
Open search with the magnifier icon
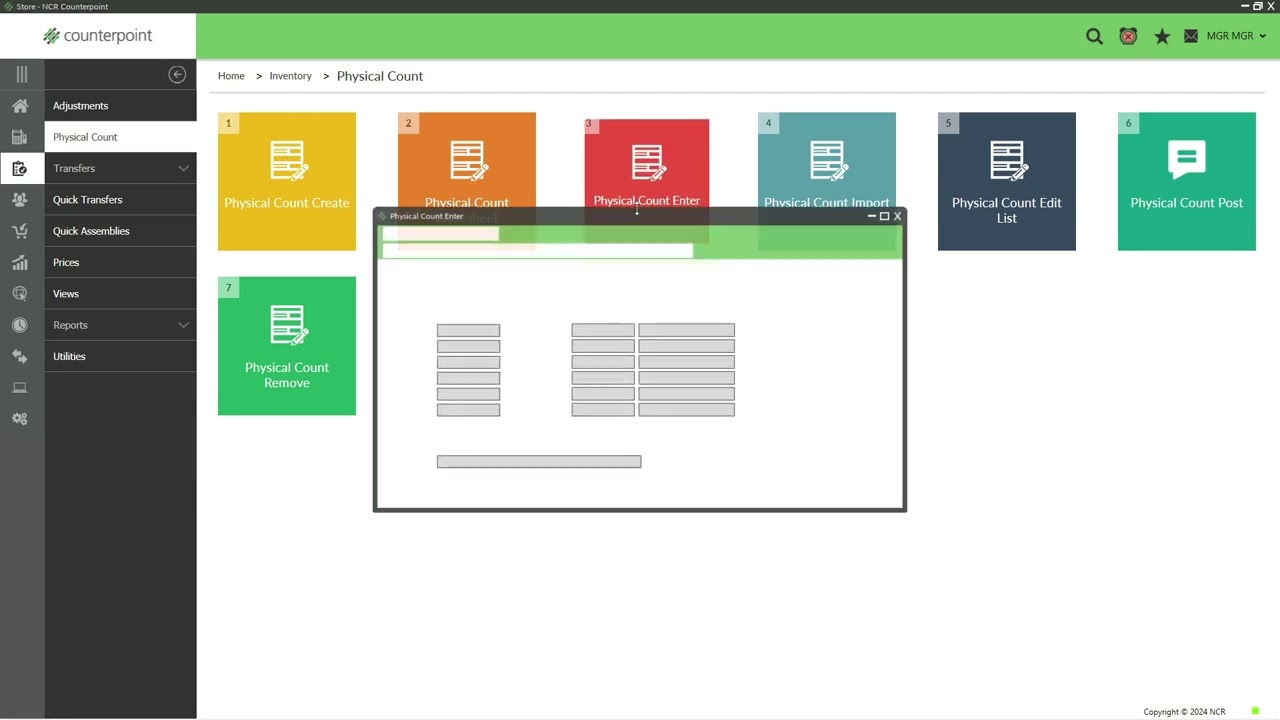coord(1094,36)
